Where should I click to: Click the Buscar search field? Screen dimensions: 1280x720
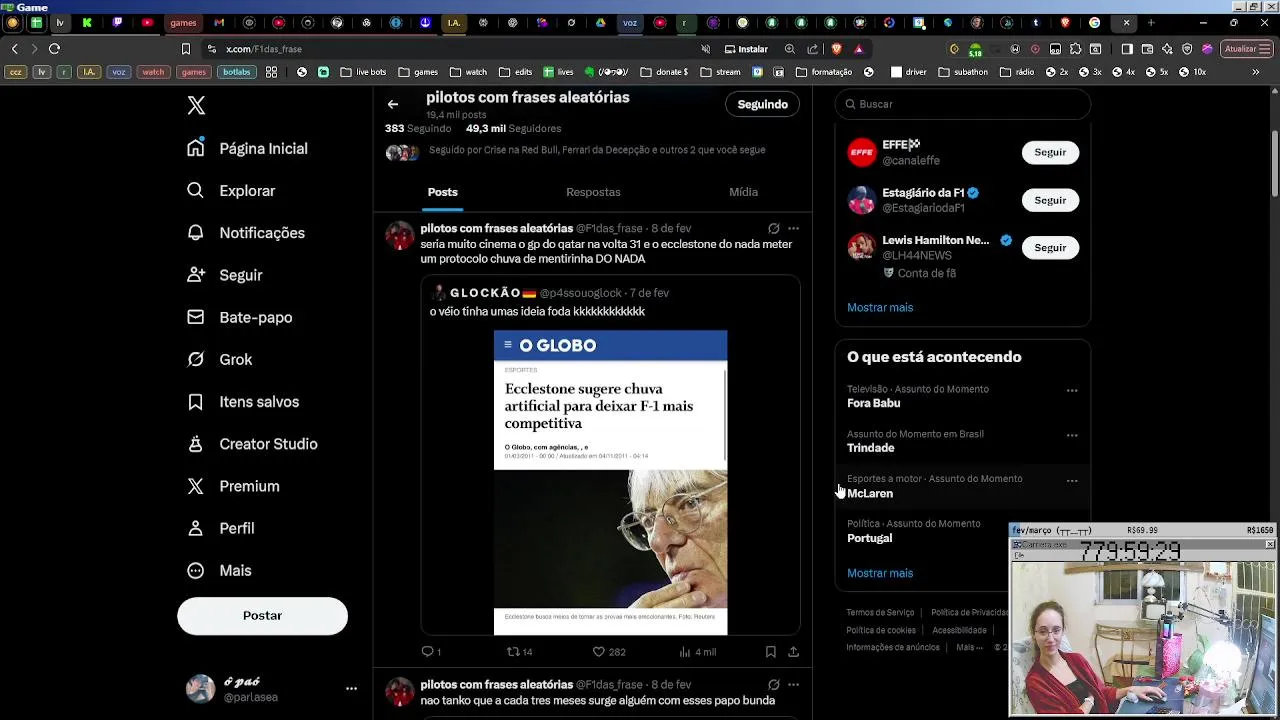coord(963,104)
